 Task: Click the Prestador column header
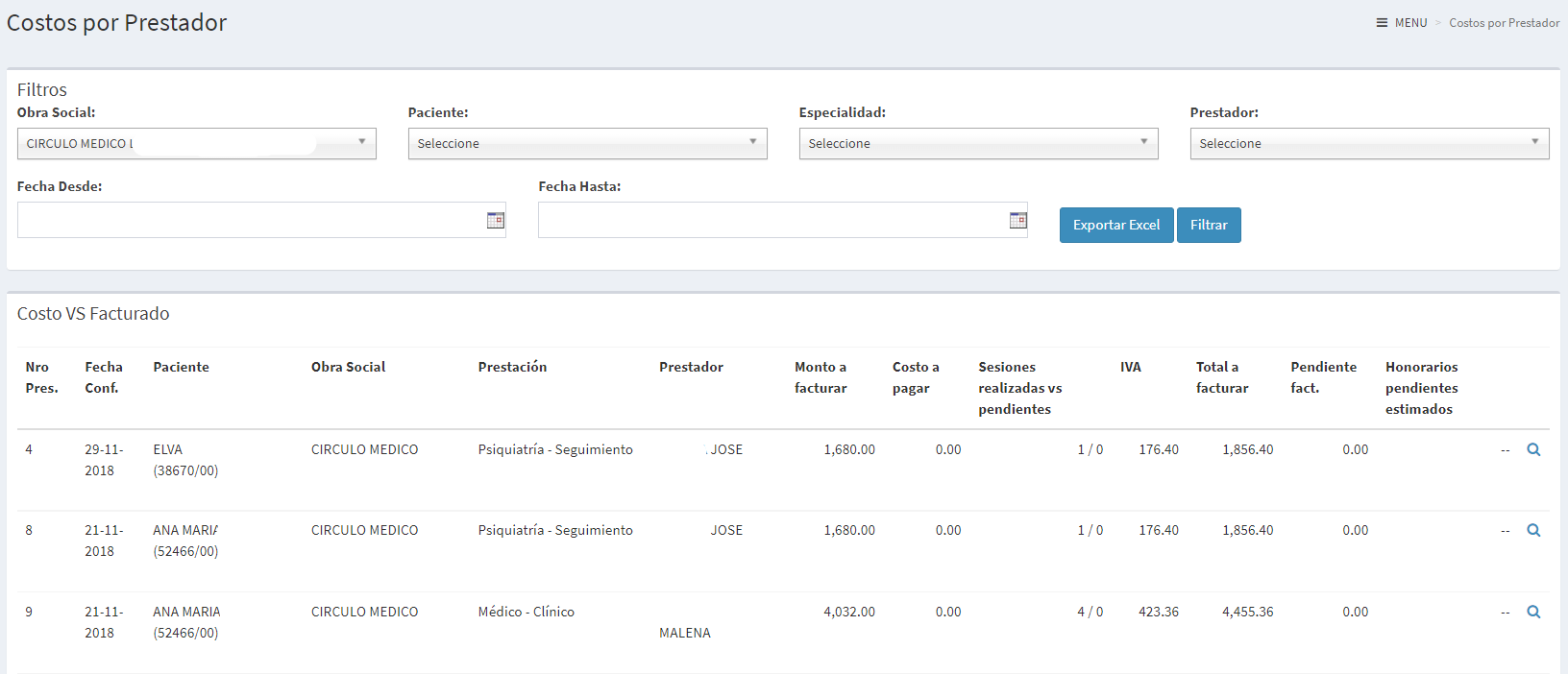[x=691, y=367]
